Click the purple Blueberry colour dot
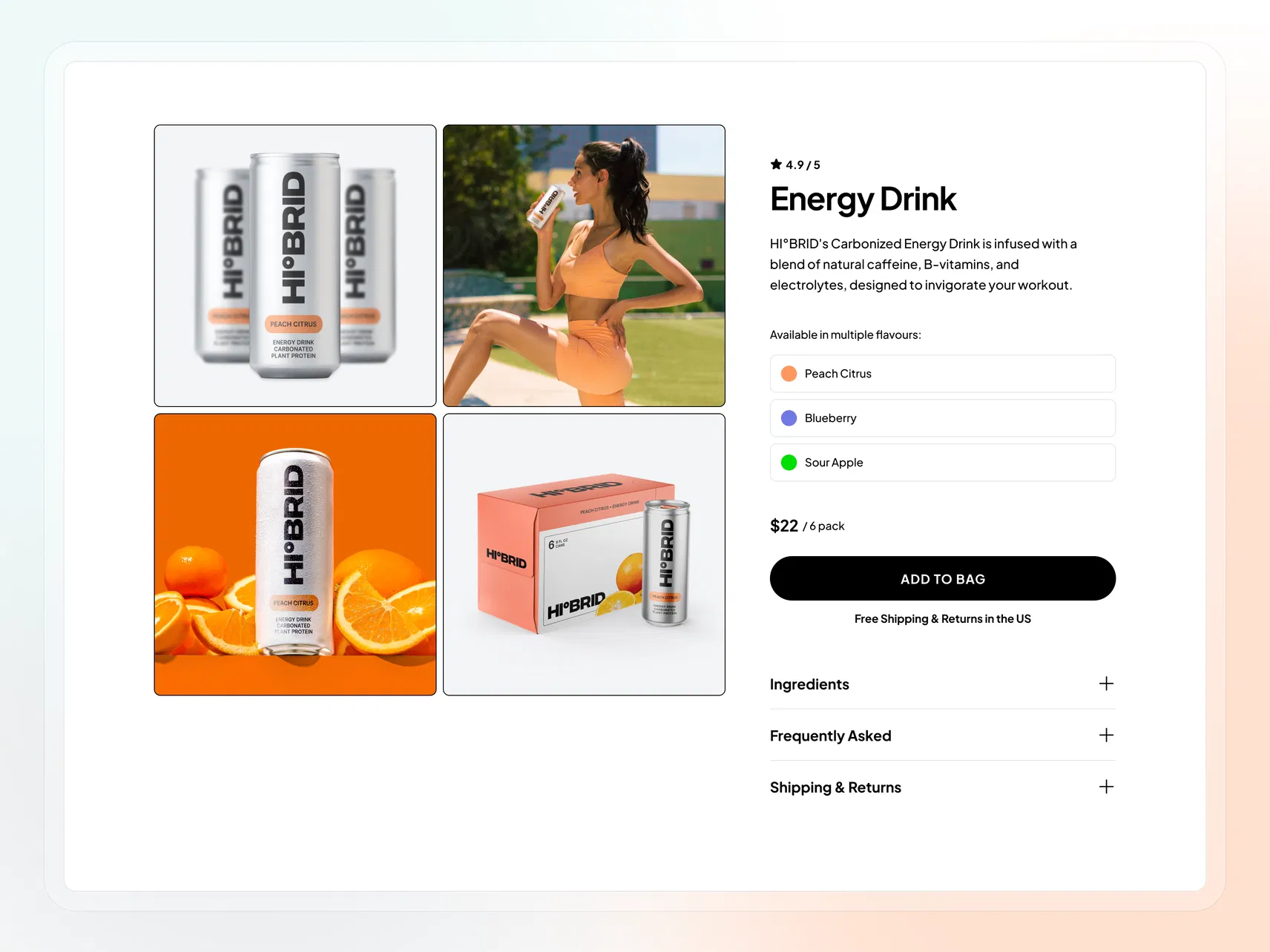The width and height of the screenshot is (1270, 952). pyautogui.click(x=789, y=418)
